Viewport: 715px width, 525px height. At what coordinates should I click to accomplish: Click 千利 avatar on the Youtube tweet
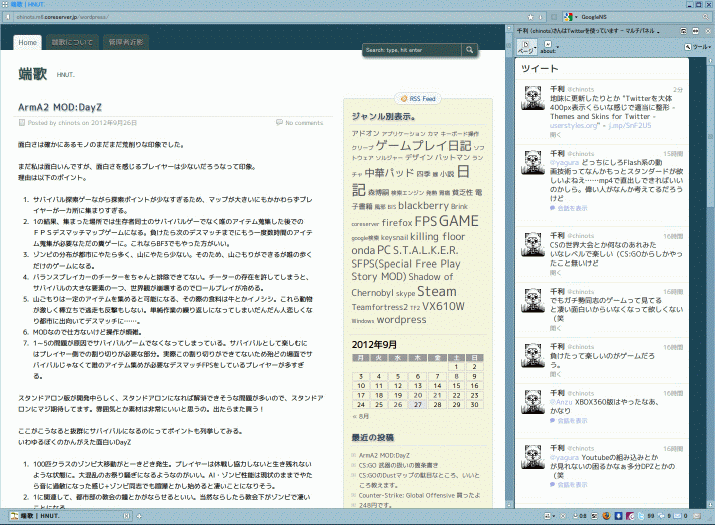point(533,457)
